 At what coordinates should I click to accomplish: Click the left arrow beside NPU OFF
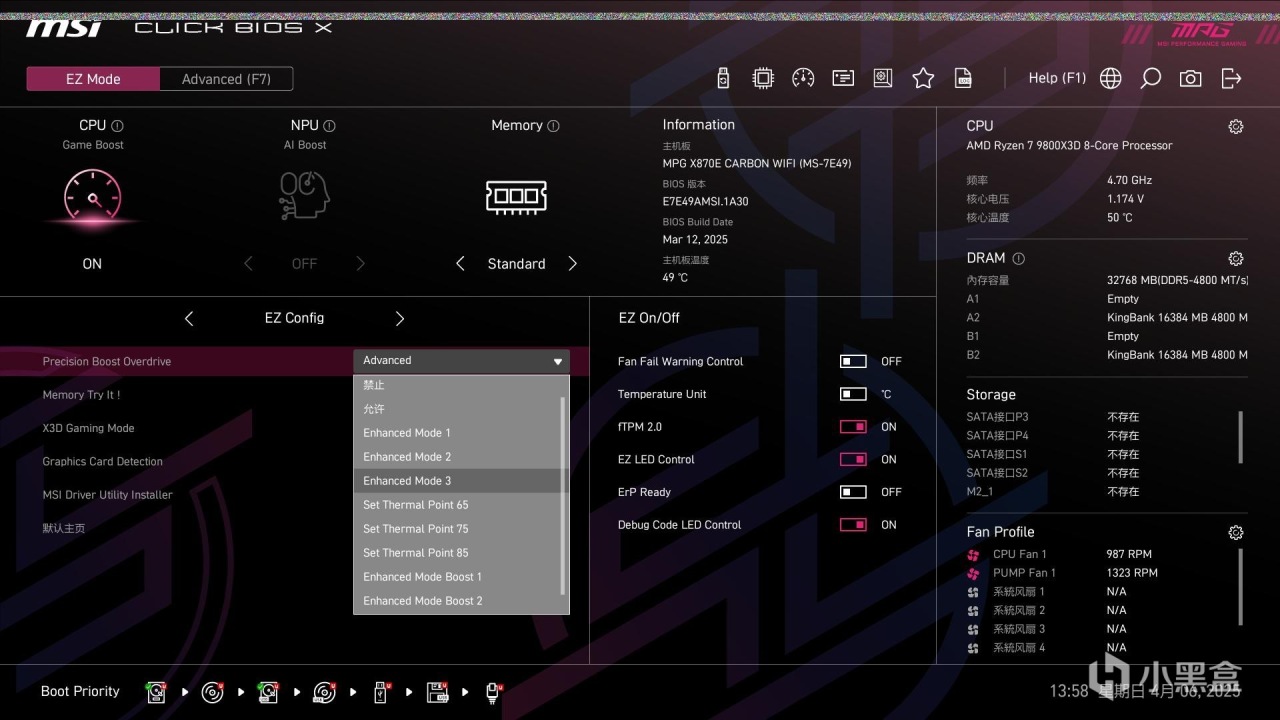coord(248,264)
